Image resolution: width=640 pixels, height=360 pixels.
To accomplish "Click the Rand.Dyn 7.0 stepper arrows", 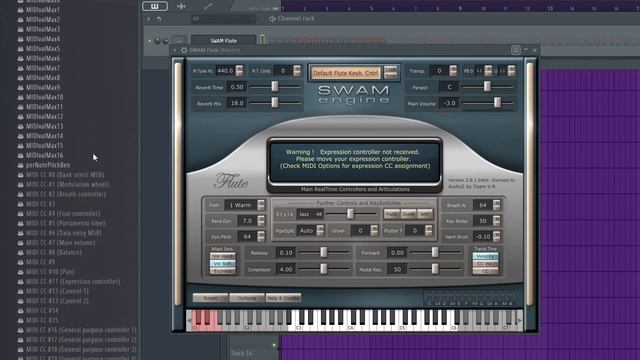I will [261, 221].
